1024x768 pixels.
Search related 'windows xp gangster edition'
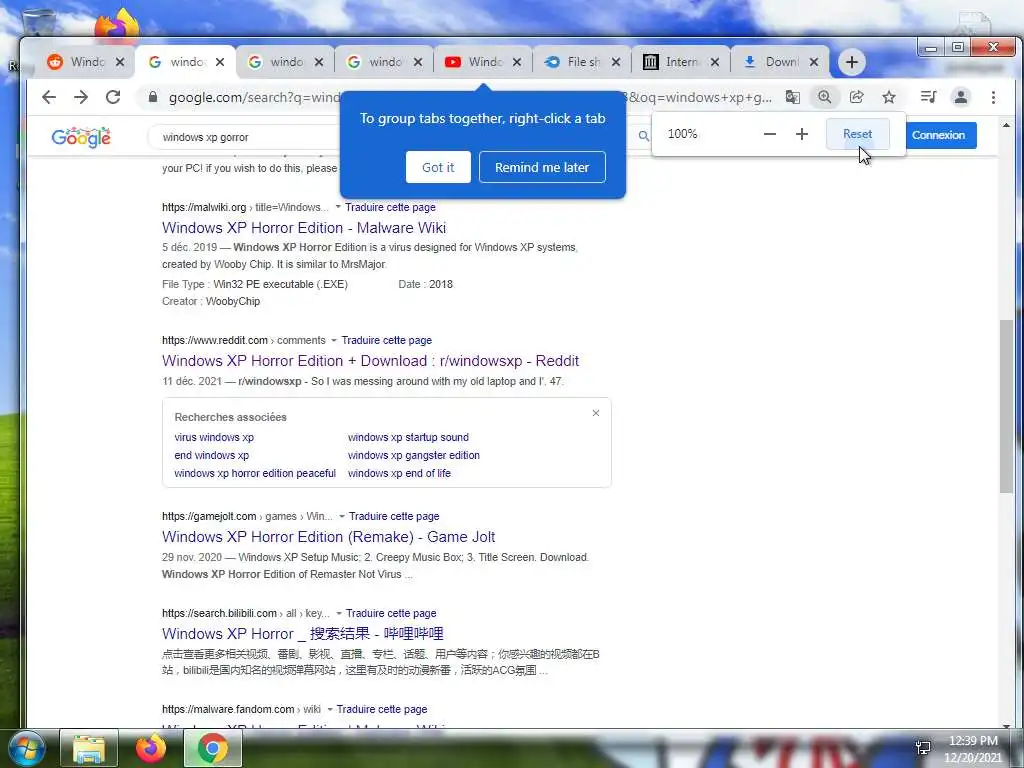413,455
